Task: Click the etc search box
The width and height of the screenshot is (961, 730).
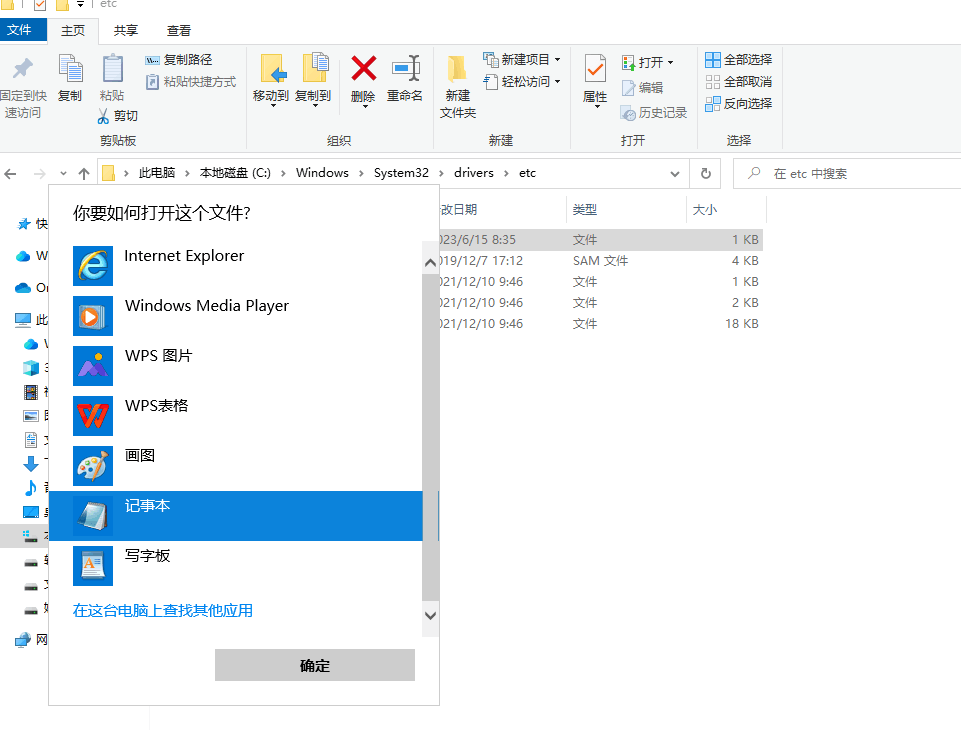Action: [847, 174]
